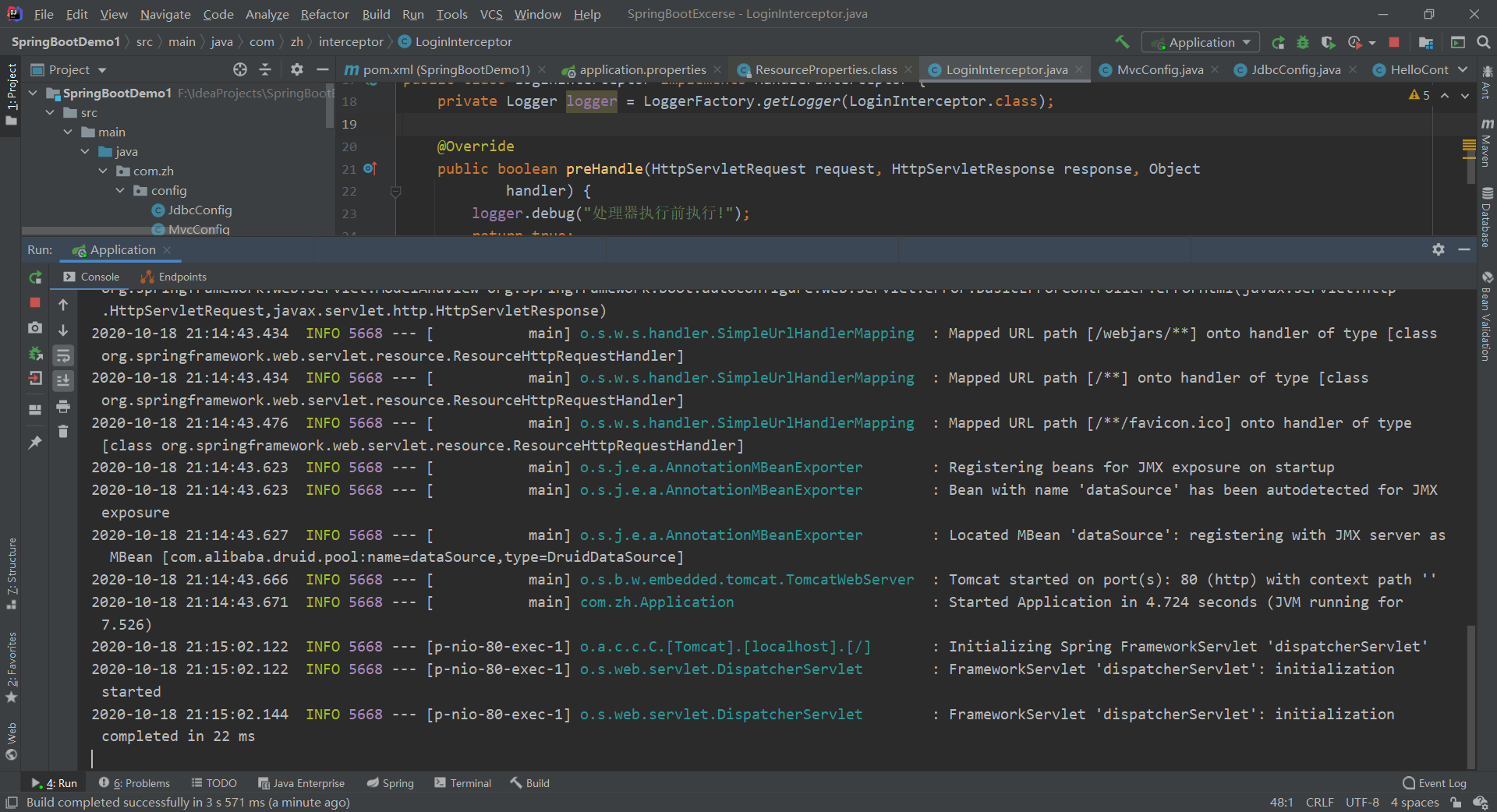Clear all console output trash icon

click(63, 431)
